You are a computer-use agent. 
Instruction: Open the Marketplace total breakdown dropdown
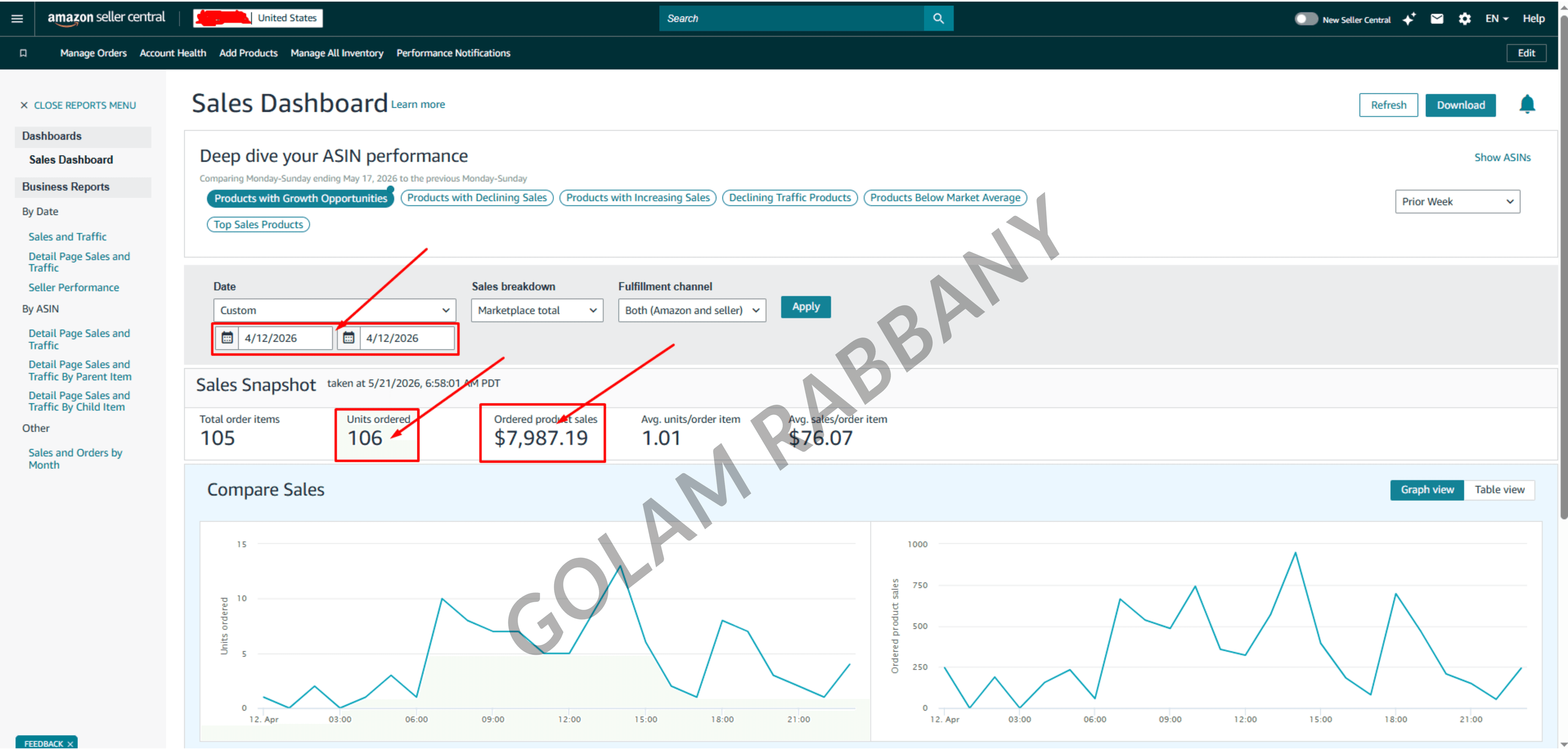click(x=537, y=310)
